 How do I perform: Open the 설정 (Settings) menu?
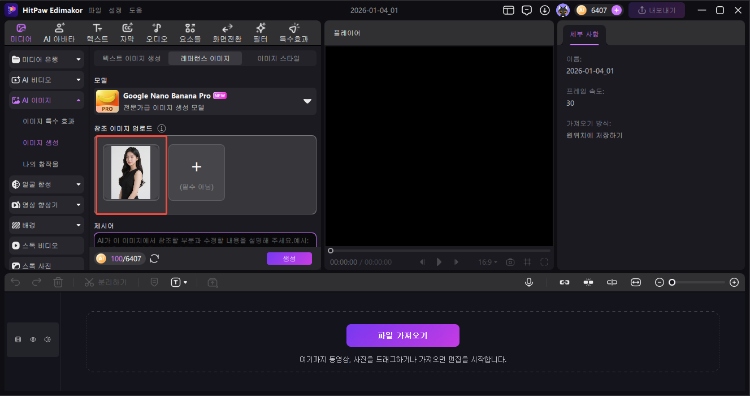tap(115, 10)
